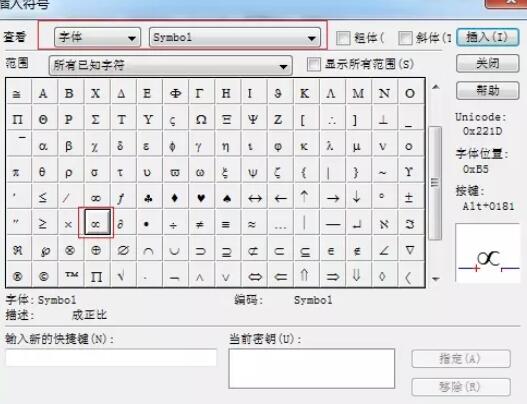Focus the new shortcut key input field
527x404 pixels.
pos(111,357)
